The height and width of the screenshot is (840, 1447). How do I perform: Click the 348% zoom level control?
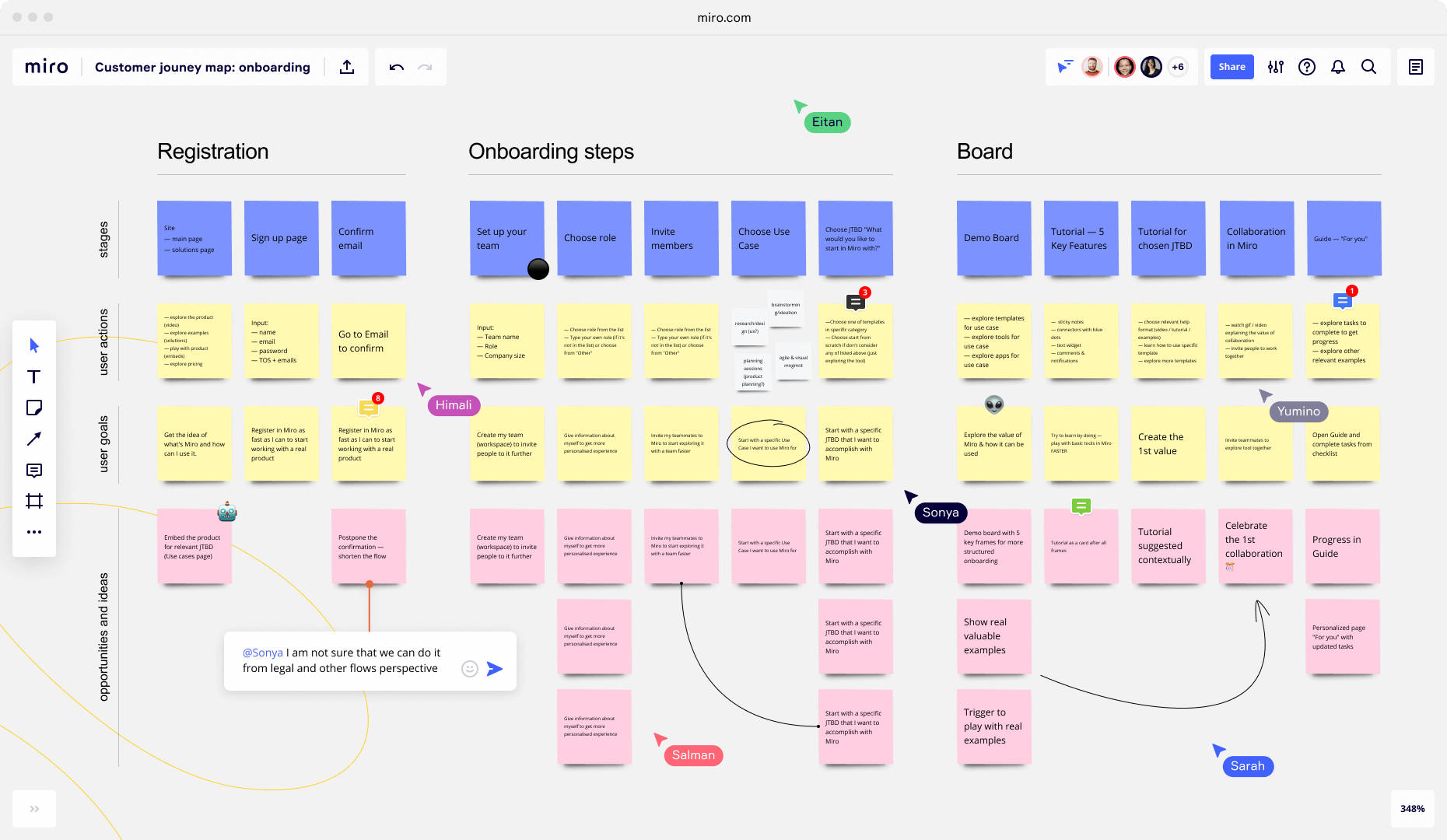coord(1412,809)
